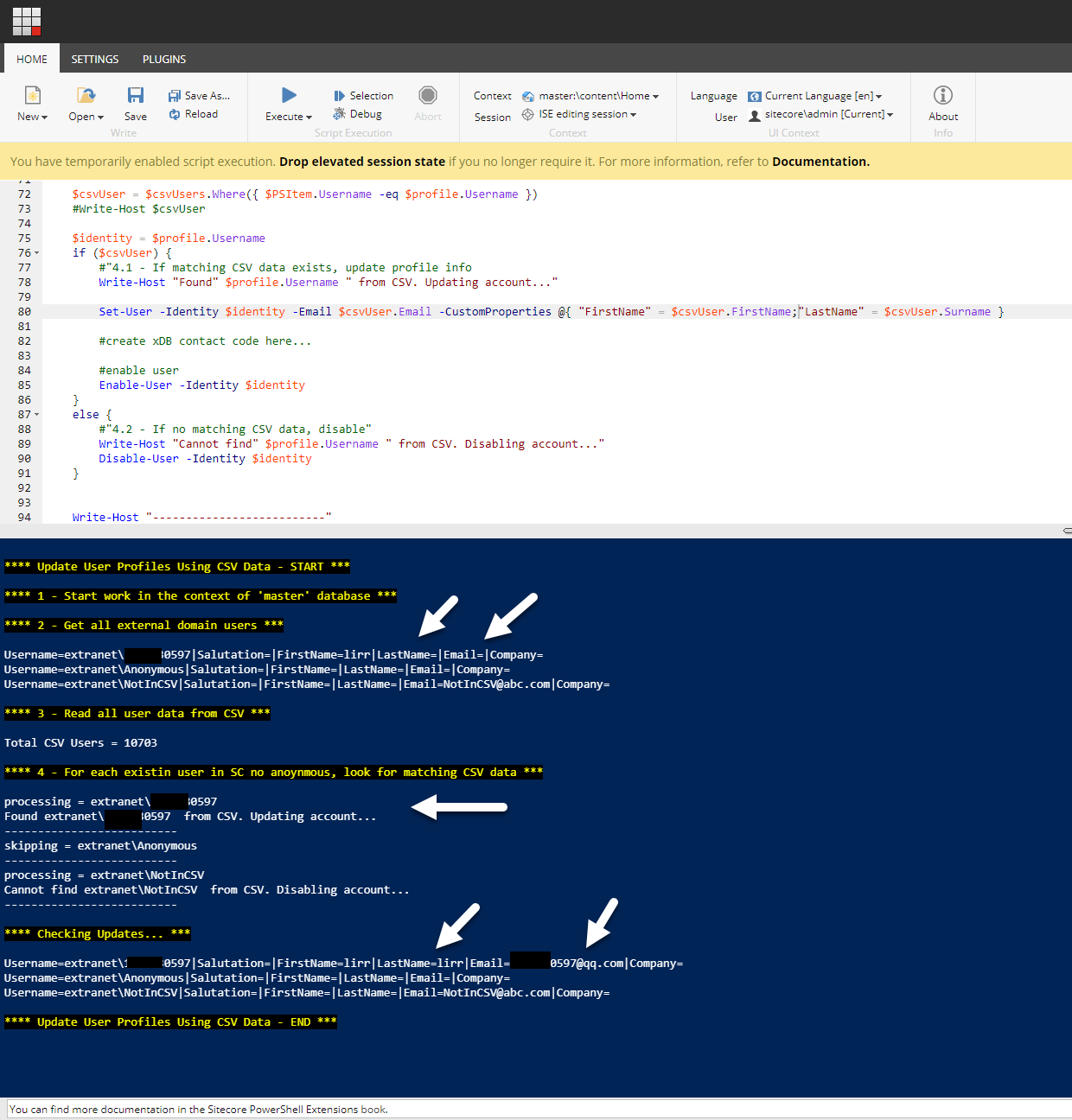Click the New script page icon
This screenshot has height=1120, width=1072.
tap(33, 95)
